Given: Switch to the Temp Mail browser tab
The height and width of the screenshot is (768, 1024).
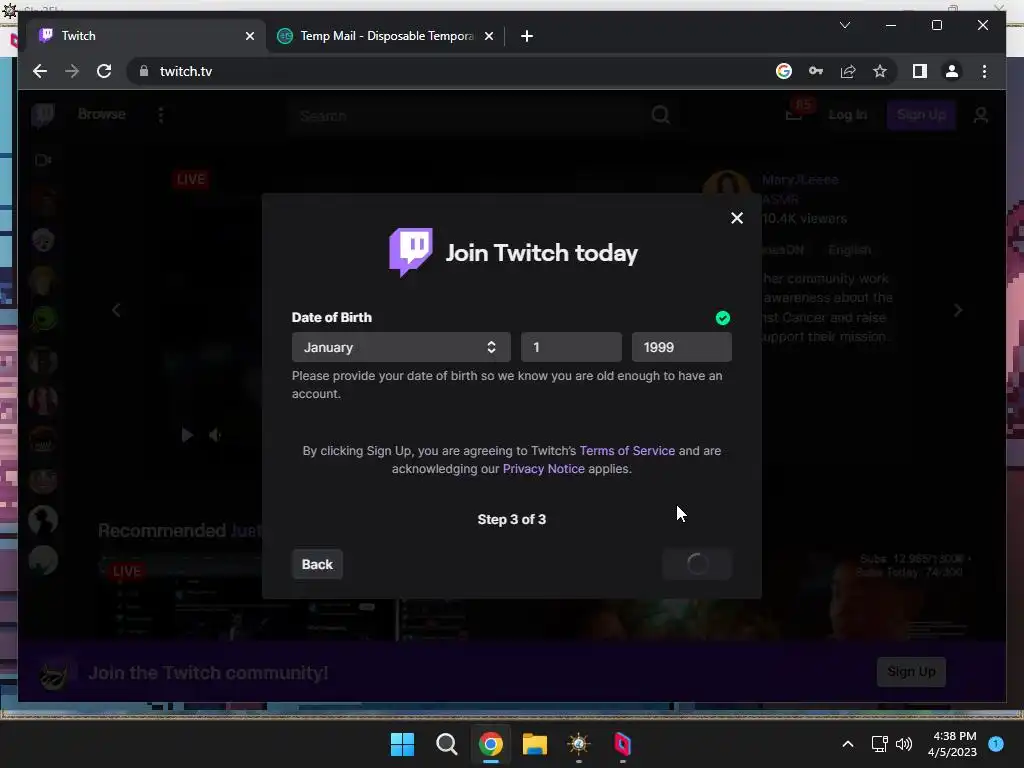Looking at the screenshot, I should (385, 36).
